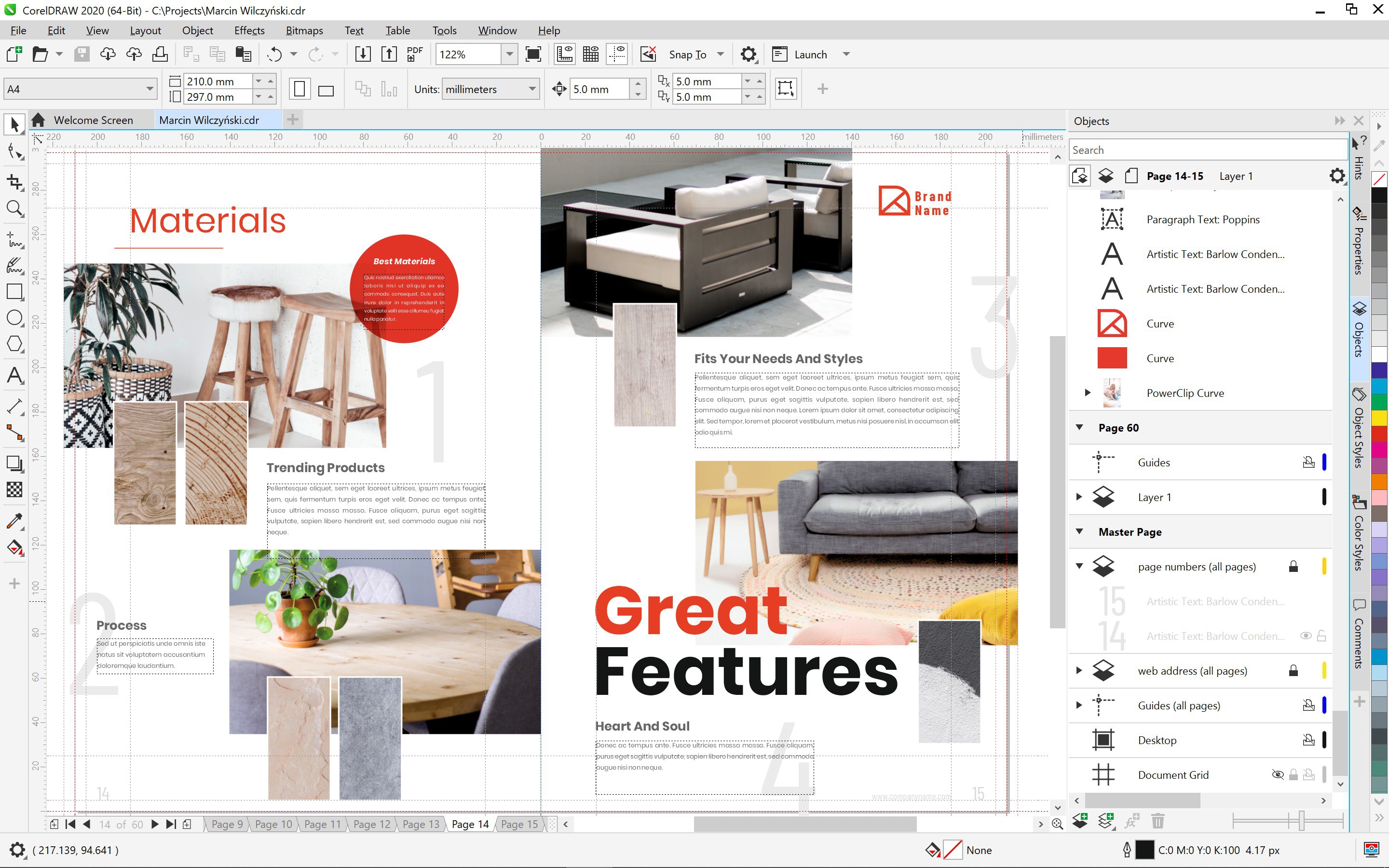Open the zoom level dropdown

pos(509,54)
